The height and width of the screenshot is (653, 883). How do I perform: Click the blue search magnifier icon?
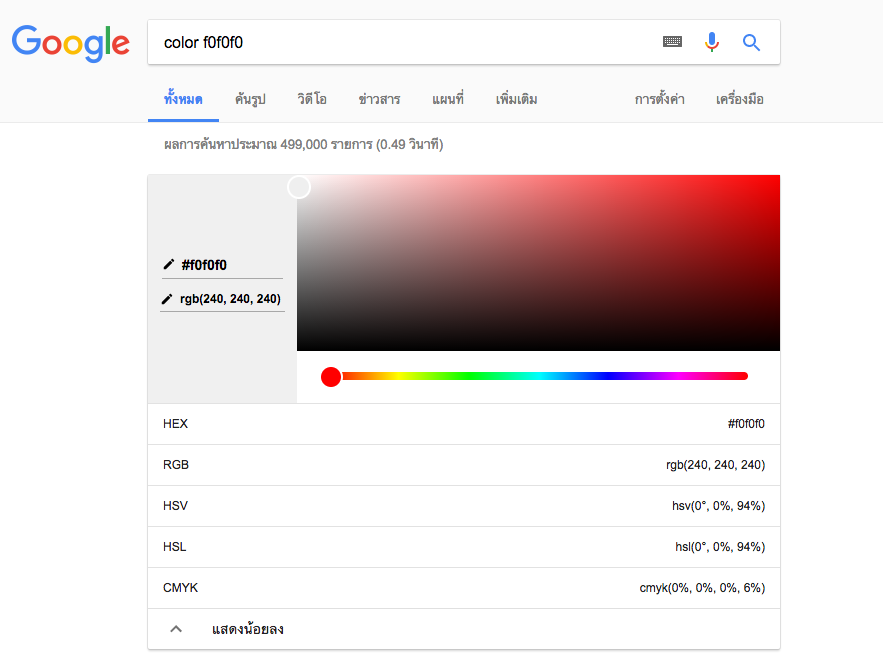click(751, 42)
